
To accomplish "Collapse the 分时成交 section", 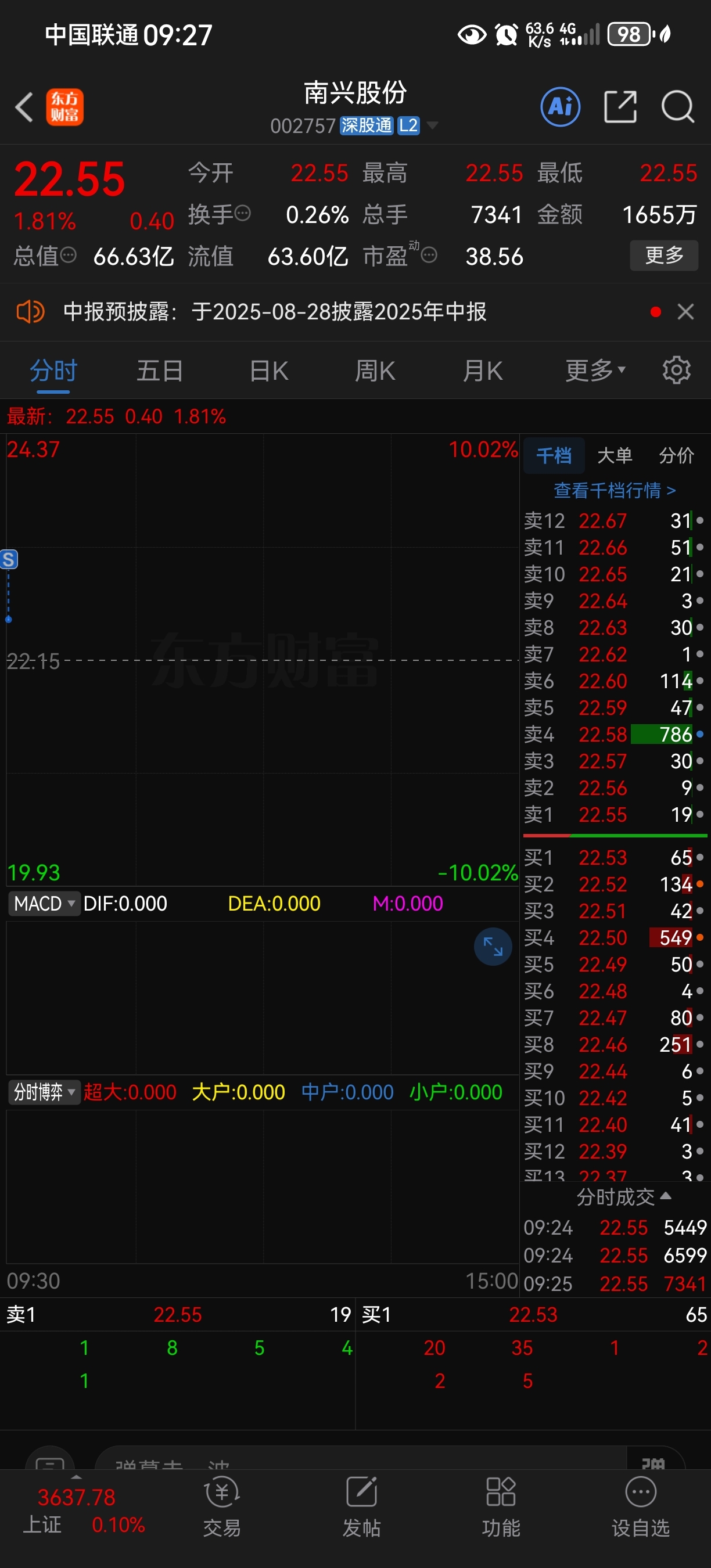I will (623, 1197).
